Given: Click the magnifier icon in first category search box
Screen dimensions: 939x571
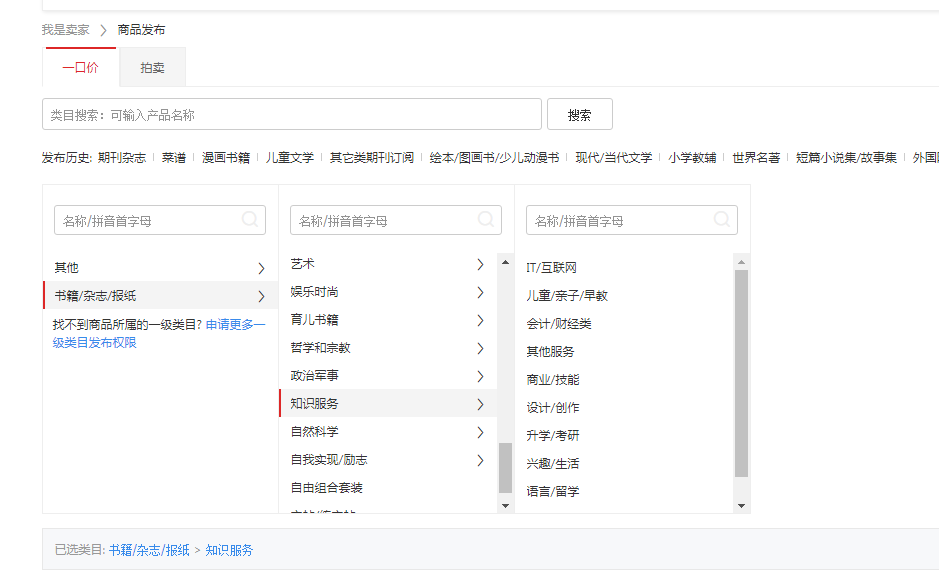Looking at the screenshot, I should [250, 219].
